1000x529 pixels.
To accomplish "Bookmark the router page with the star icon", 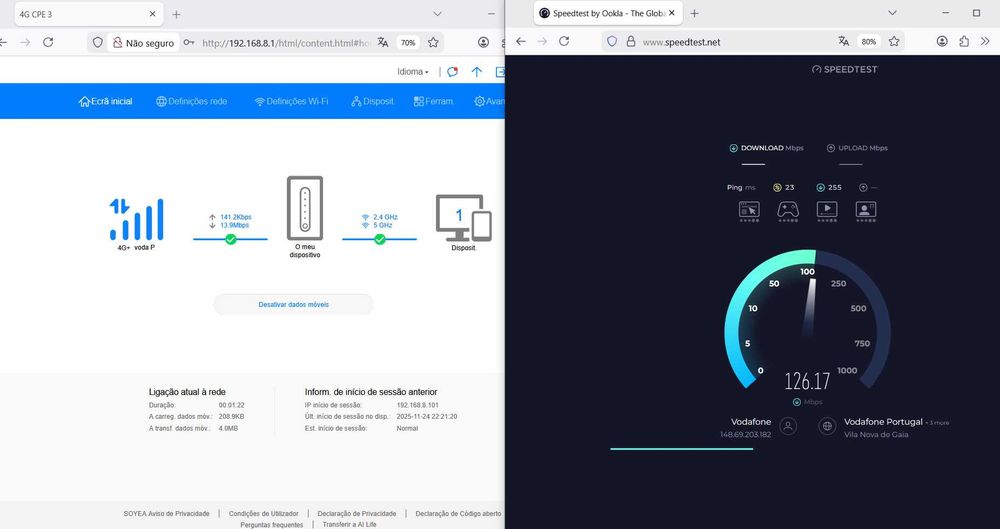I will tap(433, 42).
